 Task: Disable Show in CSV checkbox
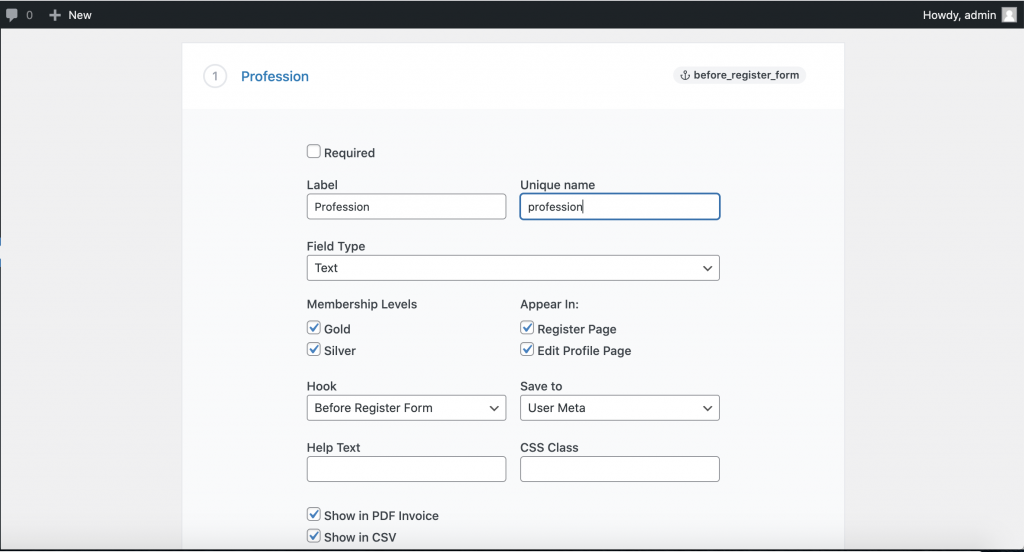point(313,536)
